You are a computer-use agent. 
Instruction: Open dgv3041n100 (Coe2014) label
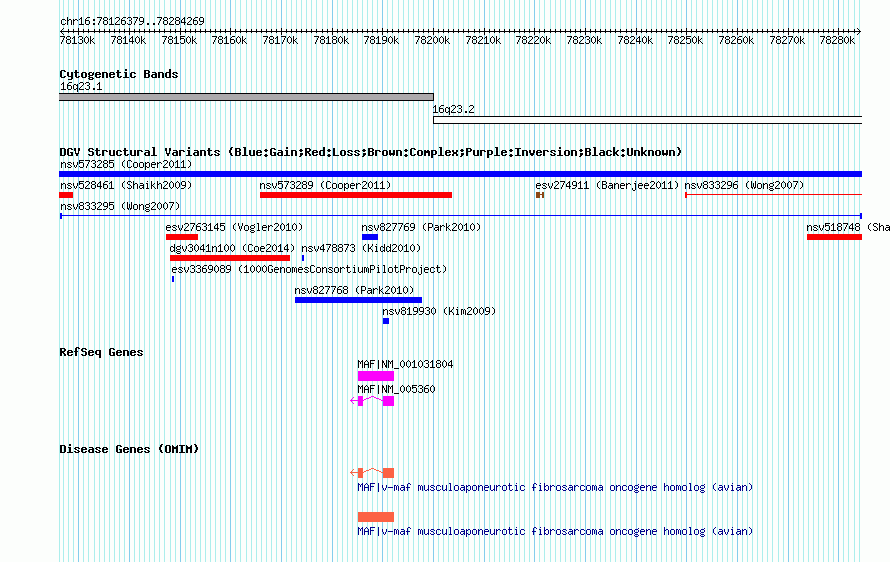pos(232,248)
